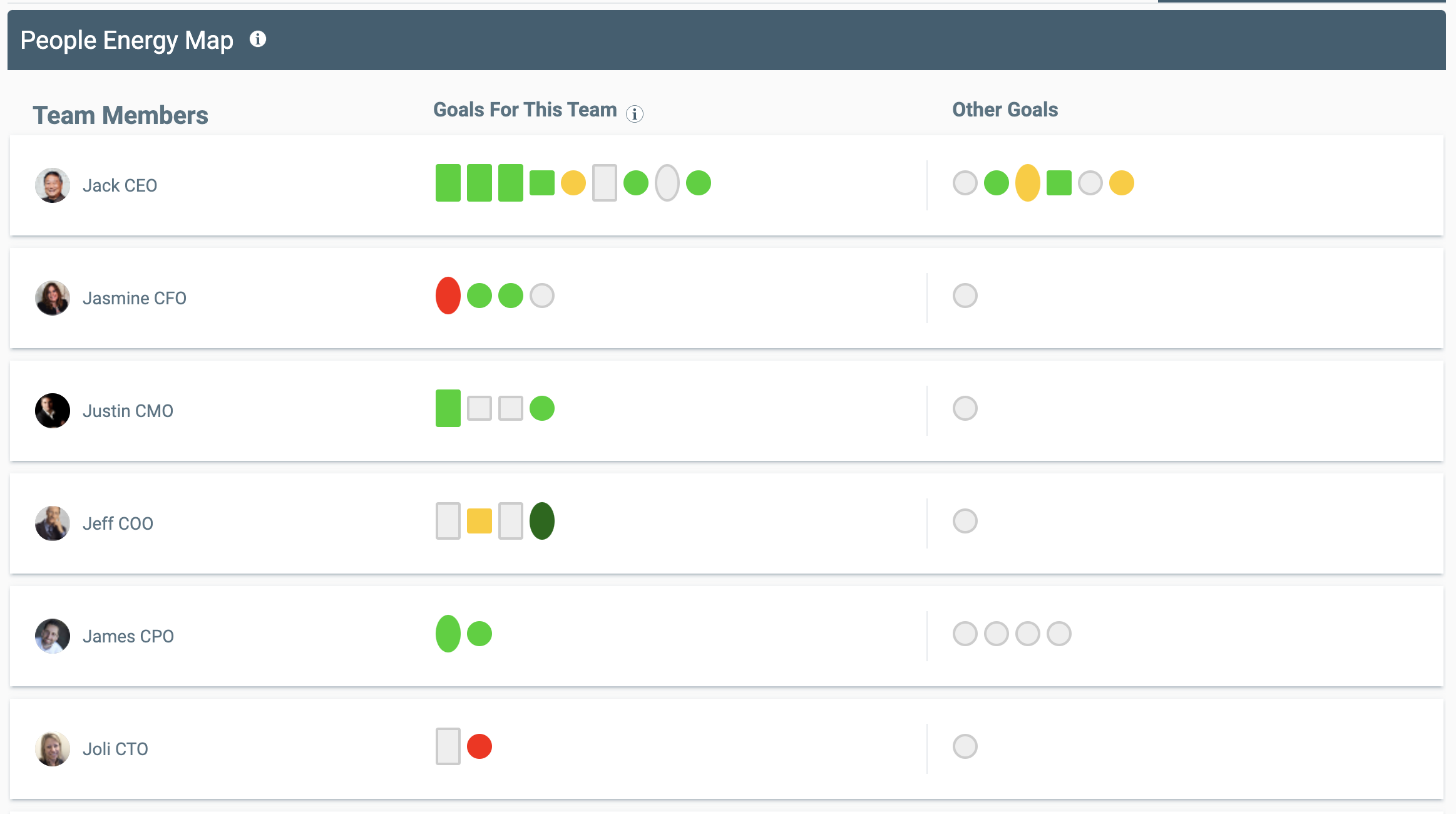Click Jack CEO's green square in Other Goals
Viewport: 1456px width, 814px height.
pyautogui.click(x=1059, y=183)
